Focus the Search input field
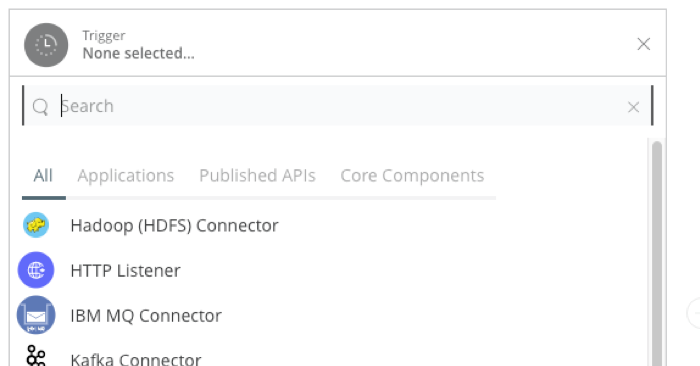 pos(338,106)
